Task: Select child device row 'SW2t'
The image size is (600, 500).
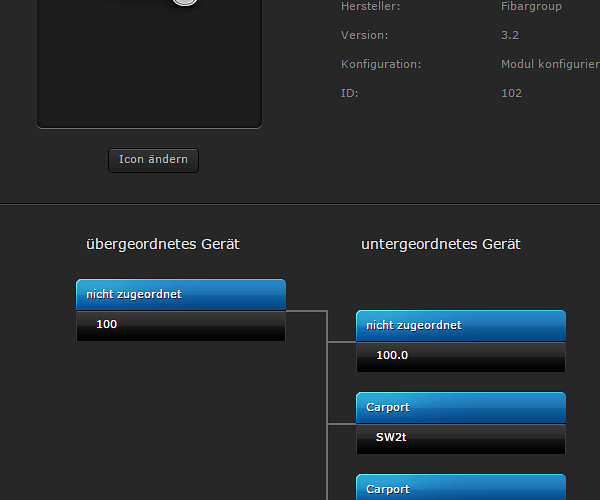Action: coord(461,439)
